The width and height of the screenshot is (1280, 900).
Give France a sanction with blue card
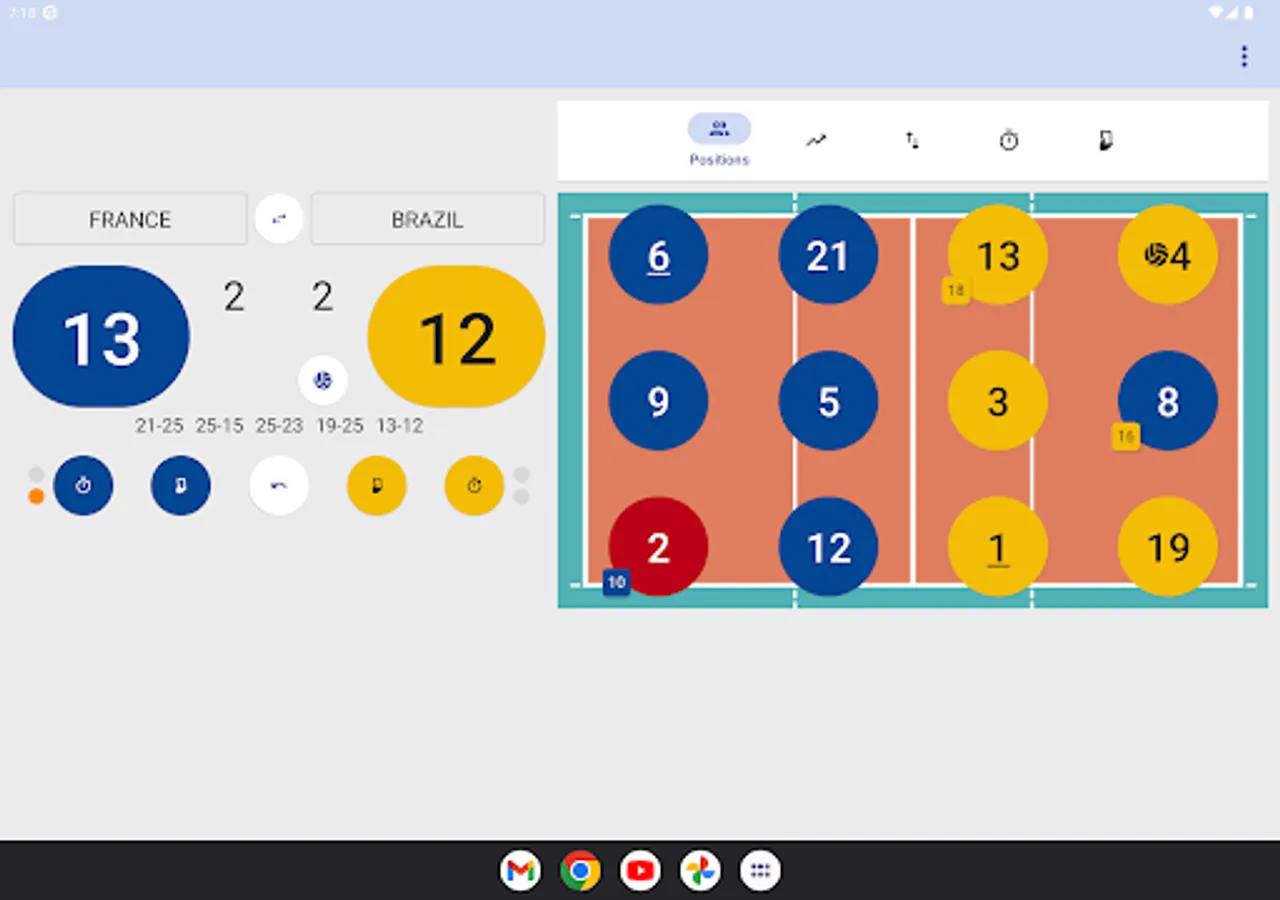(181, 486)
